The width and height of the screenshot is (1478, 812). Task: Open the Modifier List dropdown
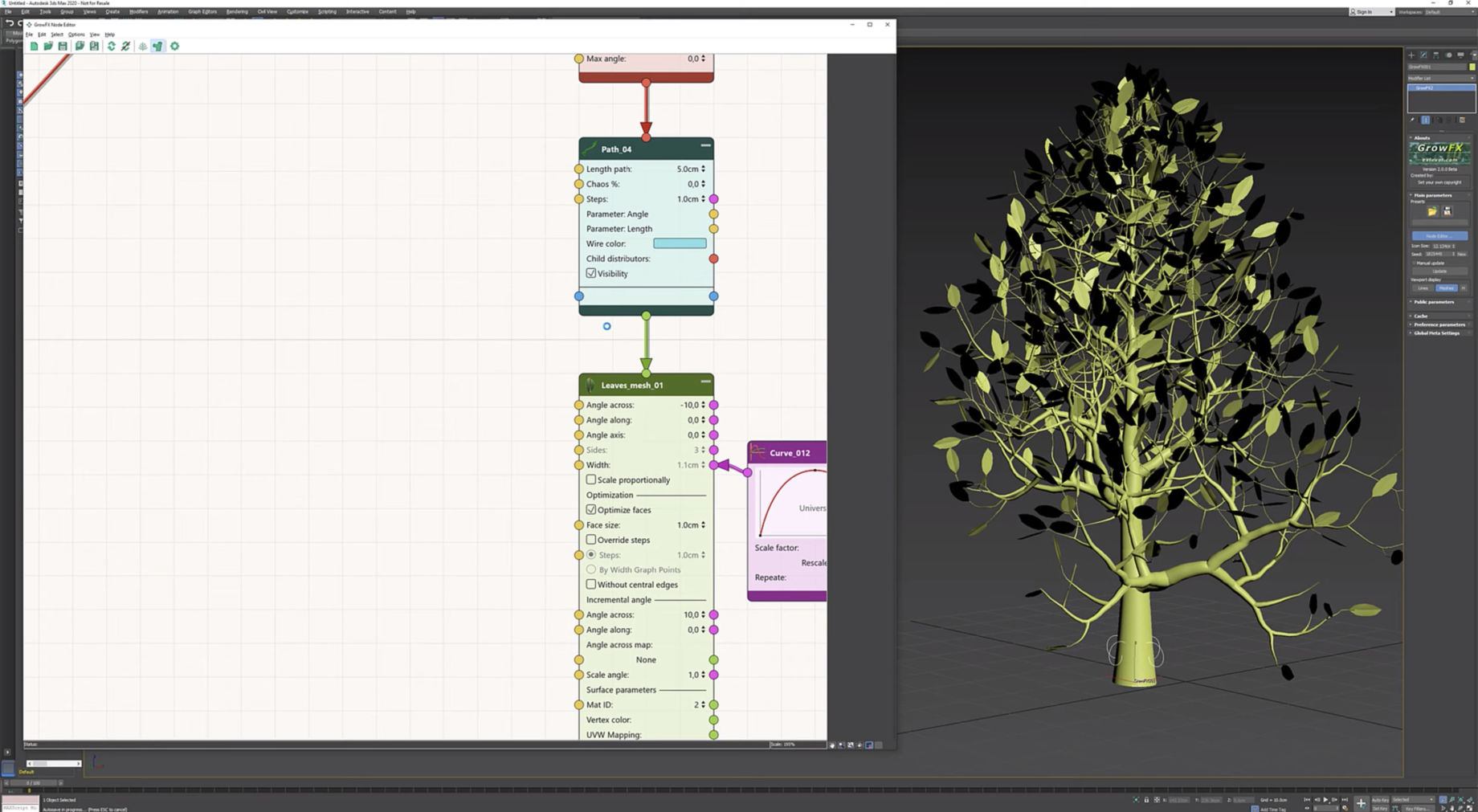click(1441, 78)
